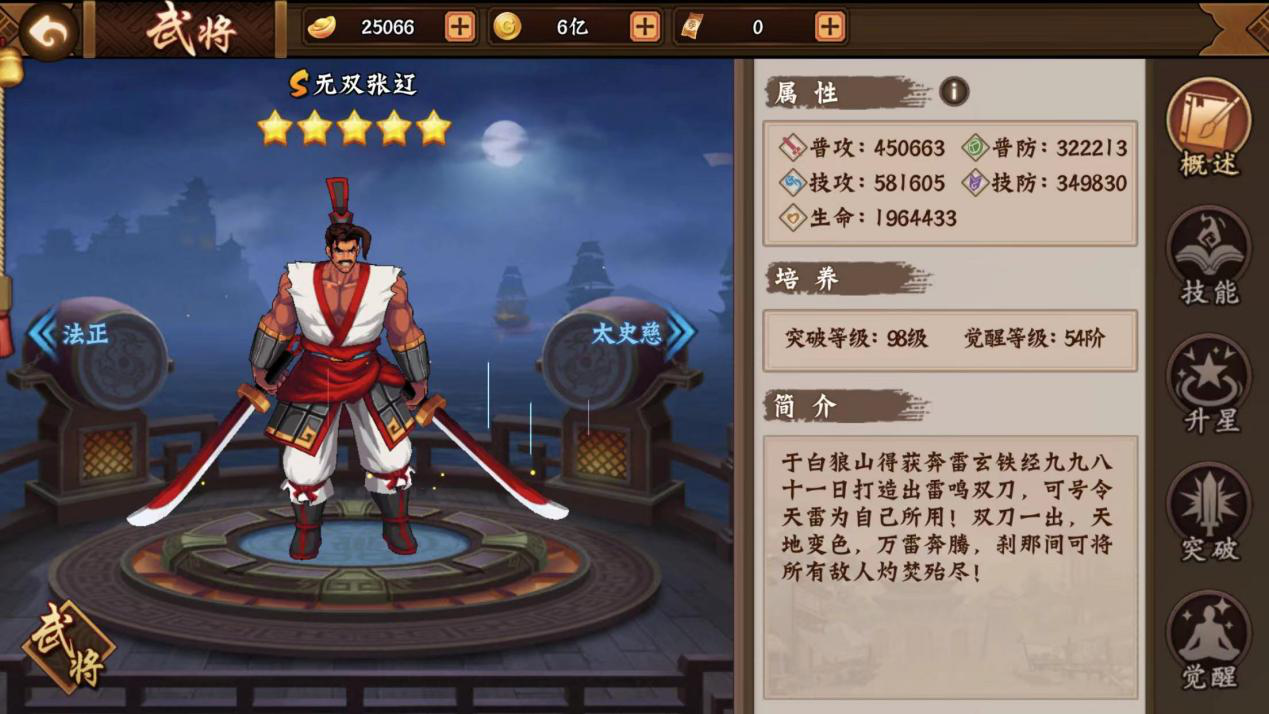1269x714 pixels.
Task: Click the five-star rating row
Action: pos(354,128)
